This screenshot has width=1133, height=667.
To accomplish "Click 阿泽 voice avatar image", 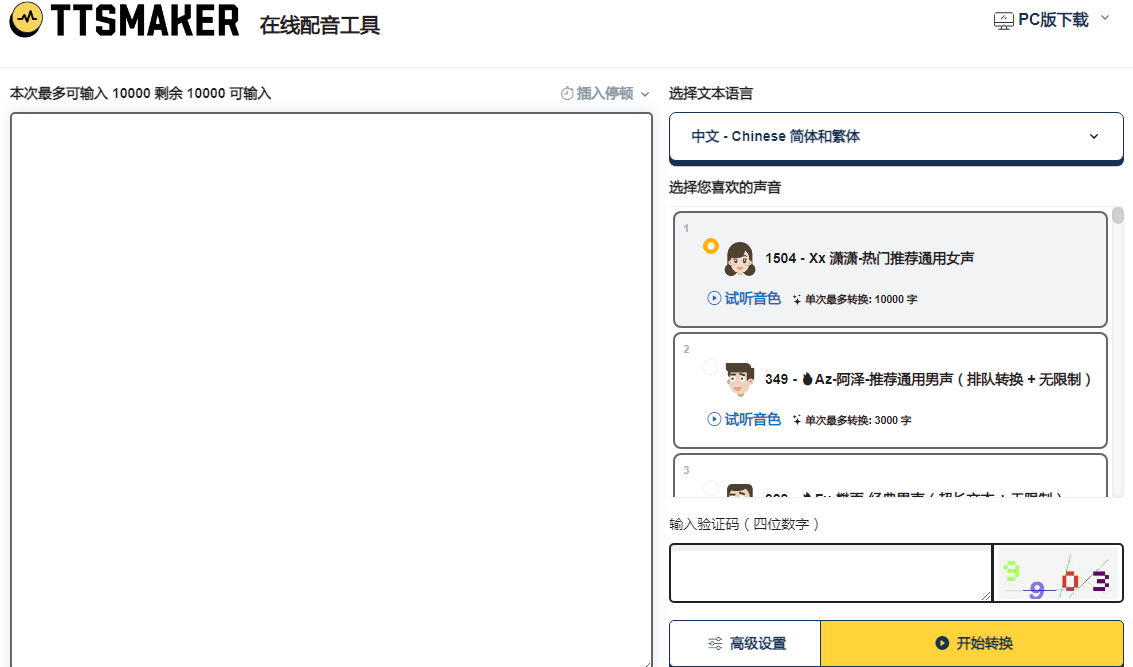I will pyautogui.click(x=742, y=381).
